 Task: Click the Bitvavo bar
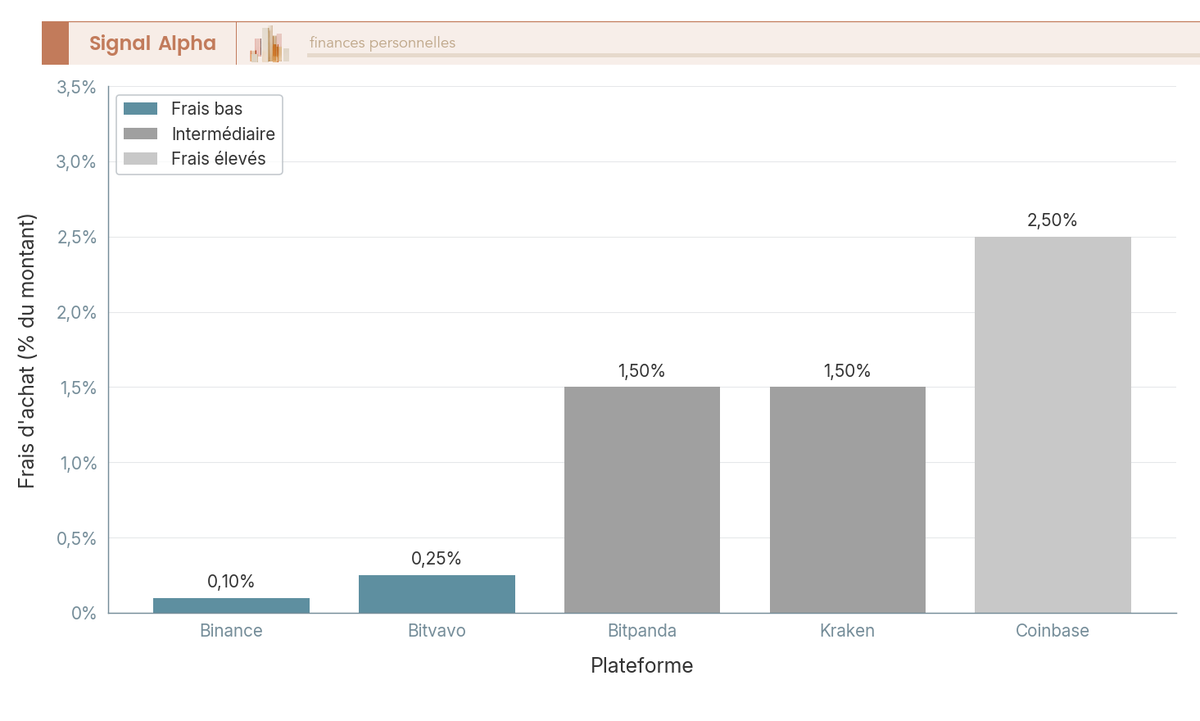(x=437, y=594)
